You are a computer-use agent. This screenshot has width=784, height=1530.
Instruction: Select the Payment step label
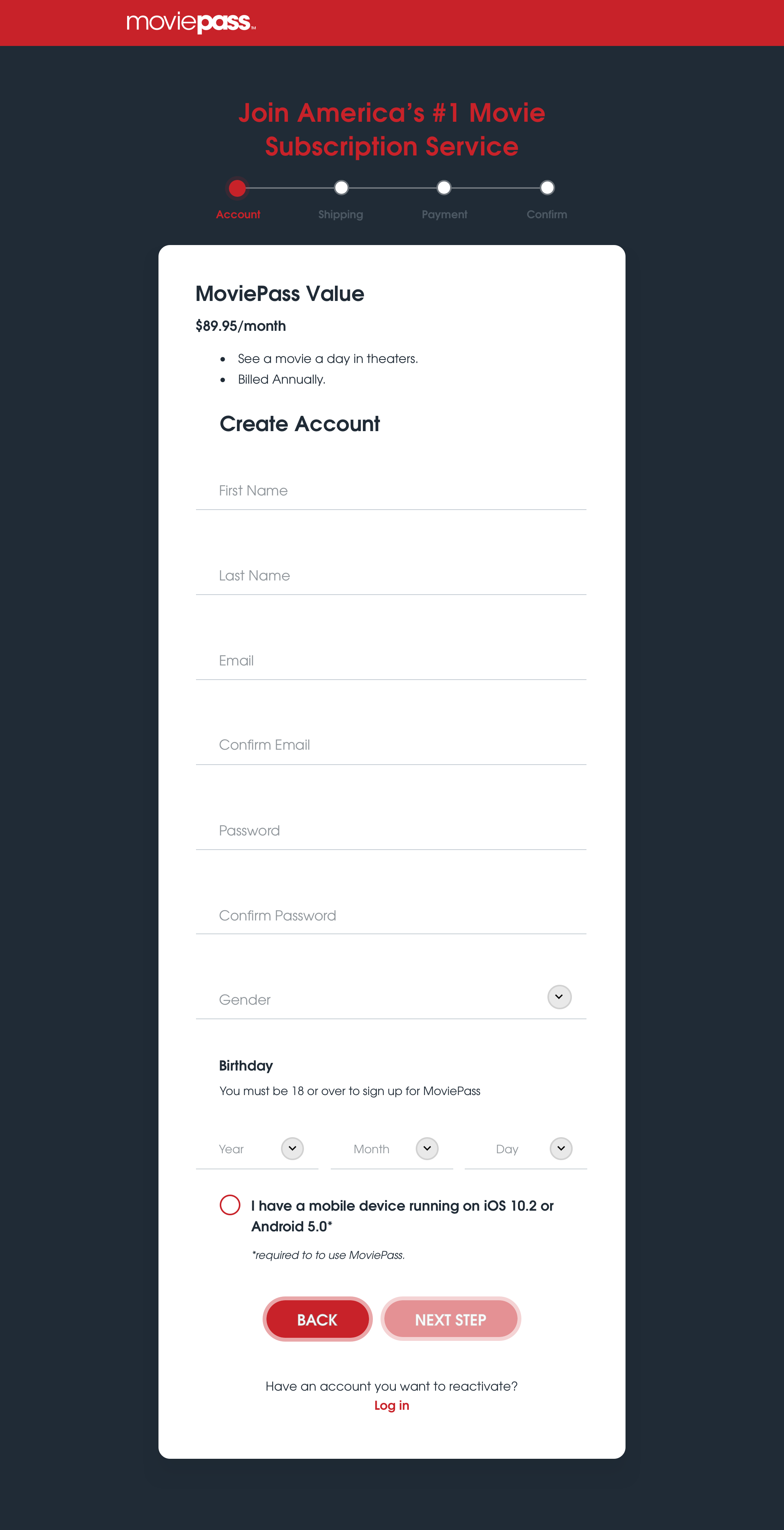[444, 214]
